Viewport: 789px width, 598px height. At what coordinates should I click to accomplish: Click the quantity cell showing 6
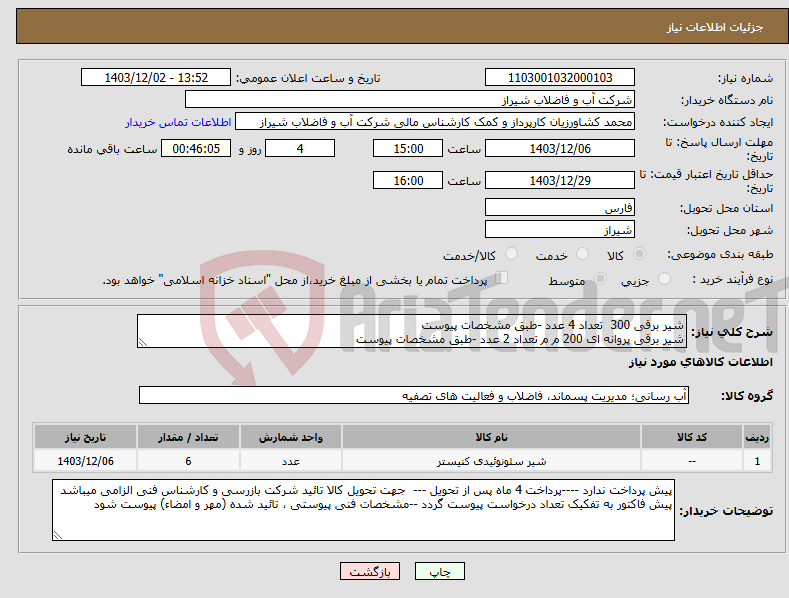[x=188, y=461]
